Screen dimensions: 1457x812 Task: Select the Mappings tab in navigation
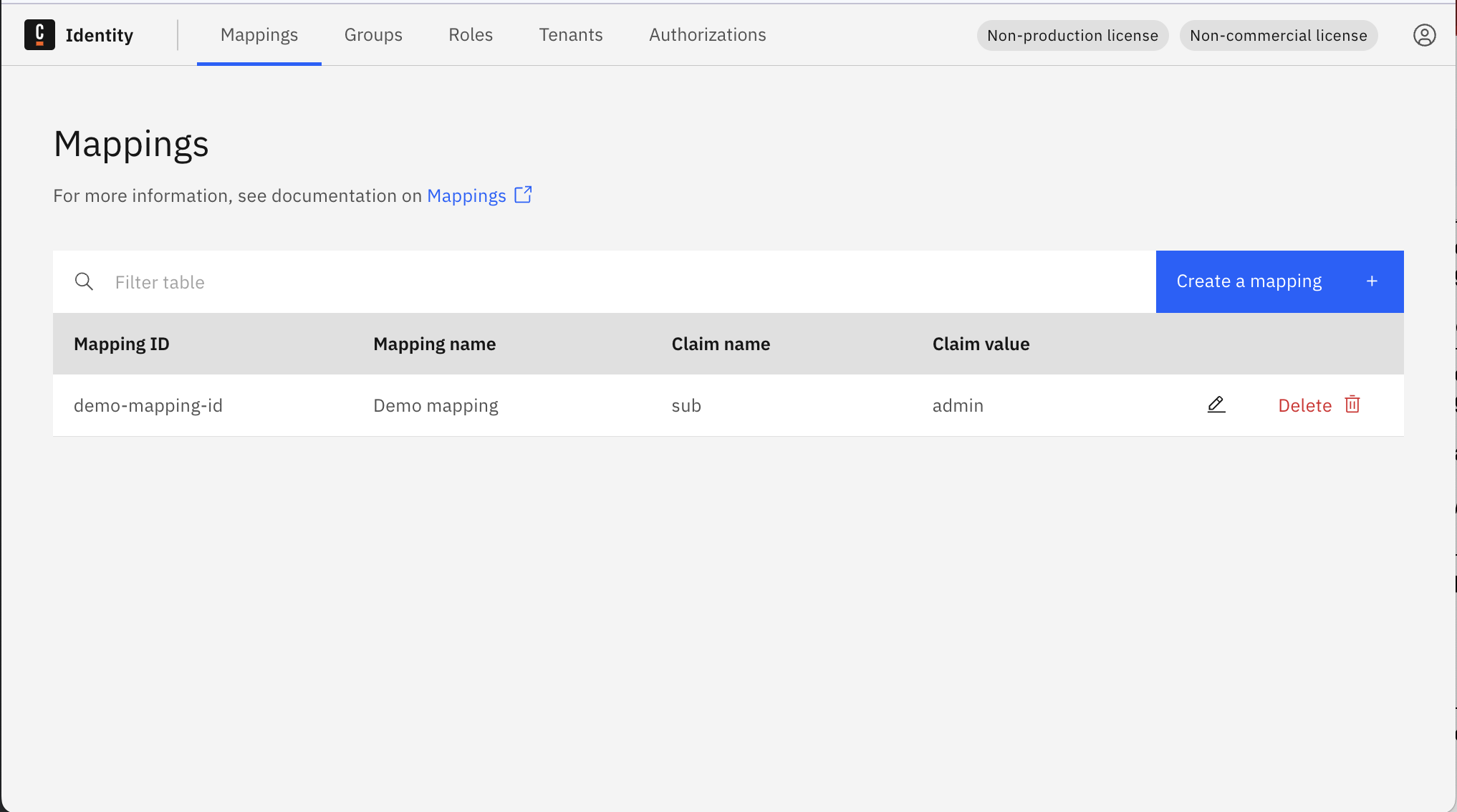click(x=259, y=35)
